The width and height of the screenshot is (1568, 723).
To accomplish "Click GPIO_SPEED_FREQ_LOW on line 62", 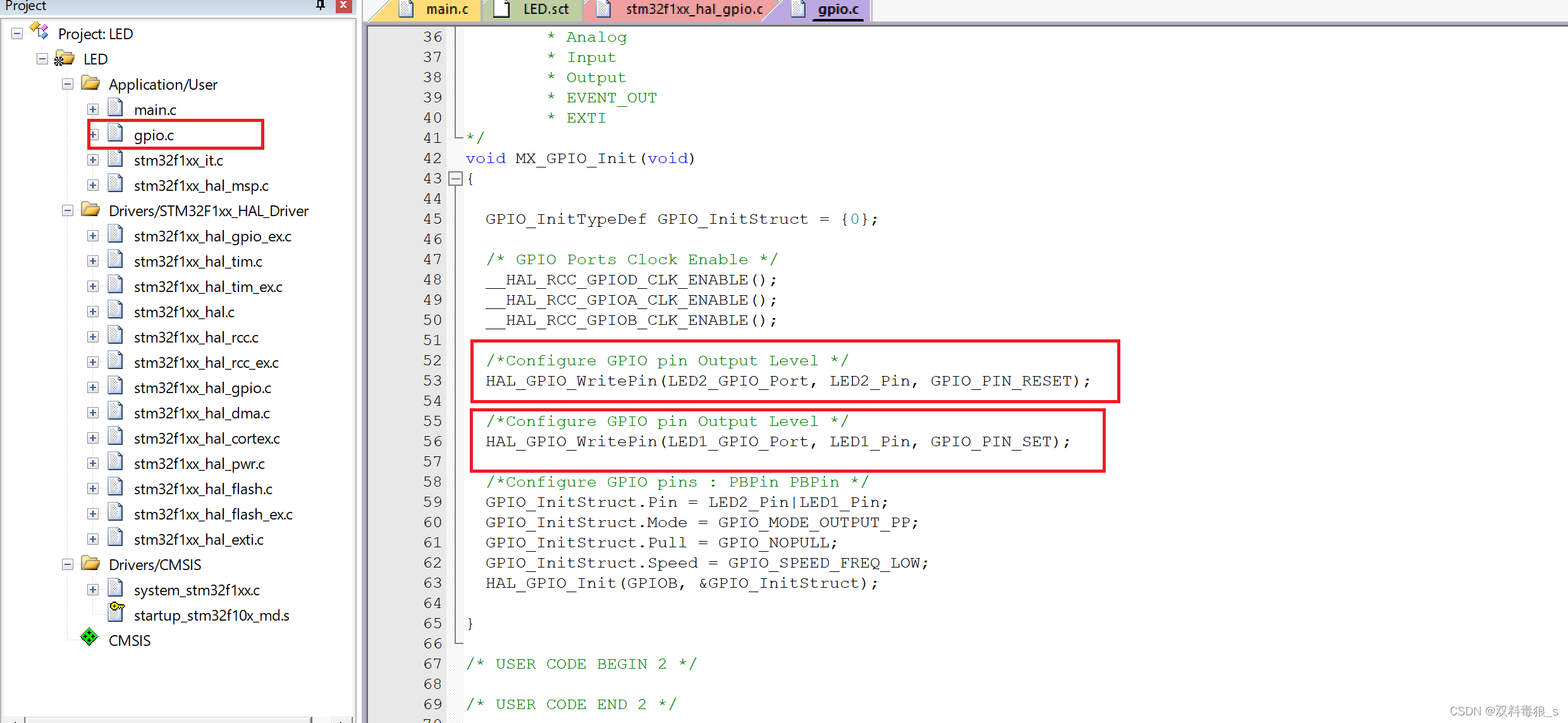I will pos(824,563).
